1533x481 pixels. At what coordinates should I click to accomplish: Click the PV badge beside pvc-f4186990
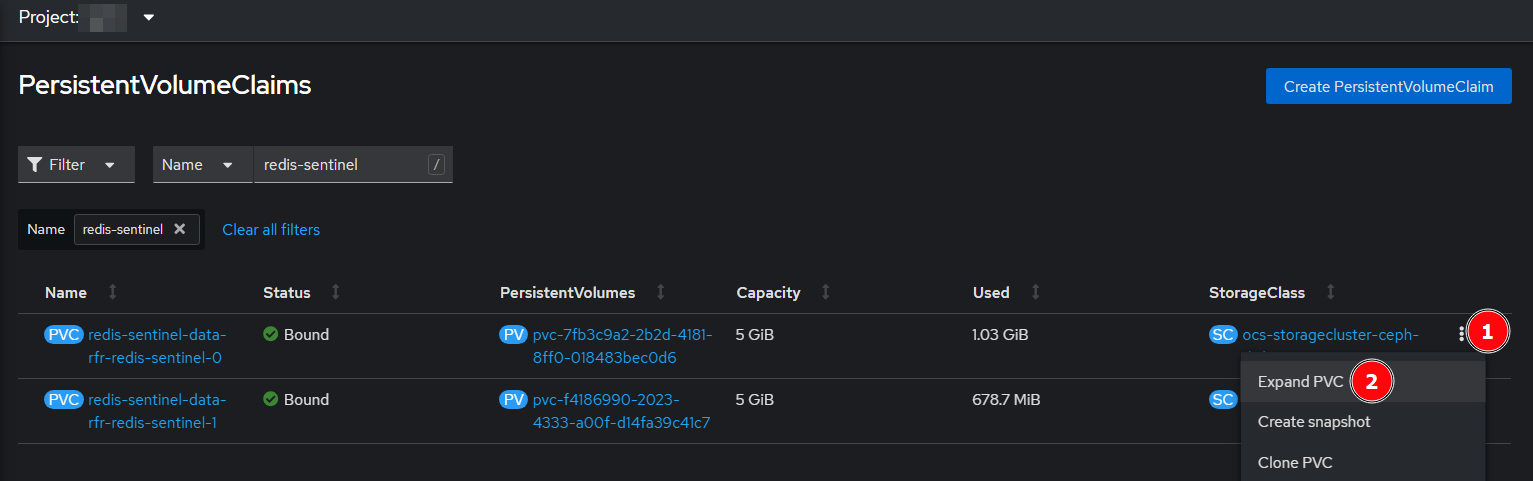pos(513,400)
